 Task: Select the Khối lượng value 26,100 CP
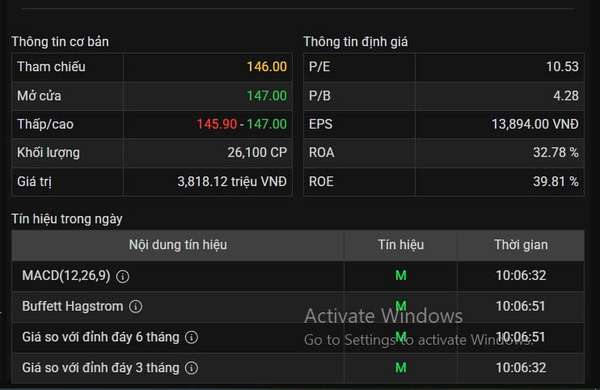[257, 153]
